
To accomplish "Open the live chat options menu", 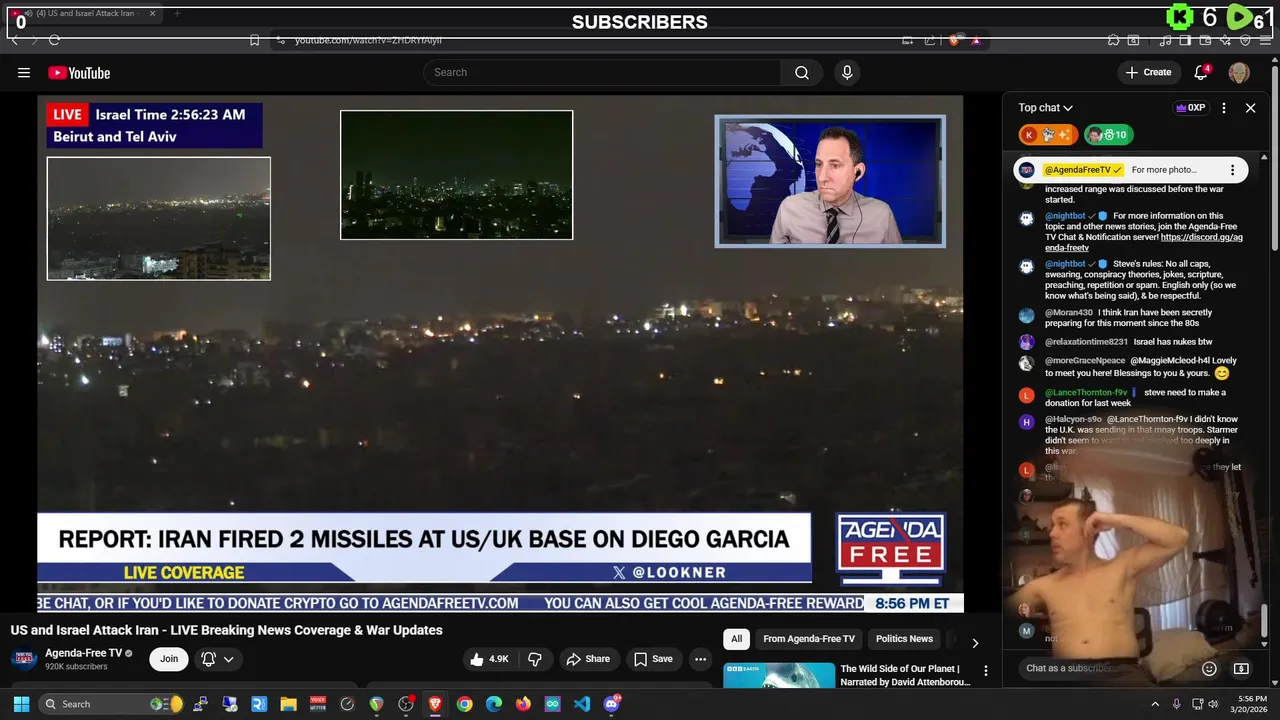I will coord(1223,108).
